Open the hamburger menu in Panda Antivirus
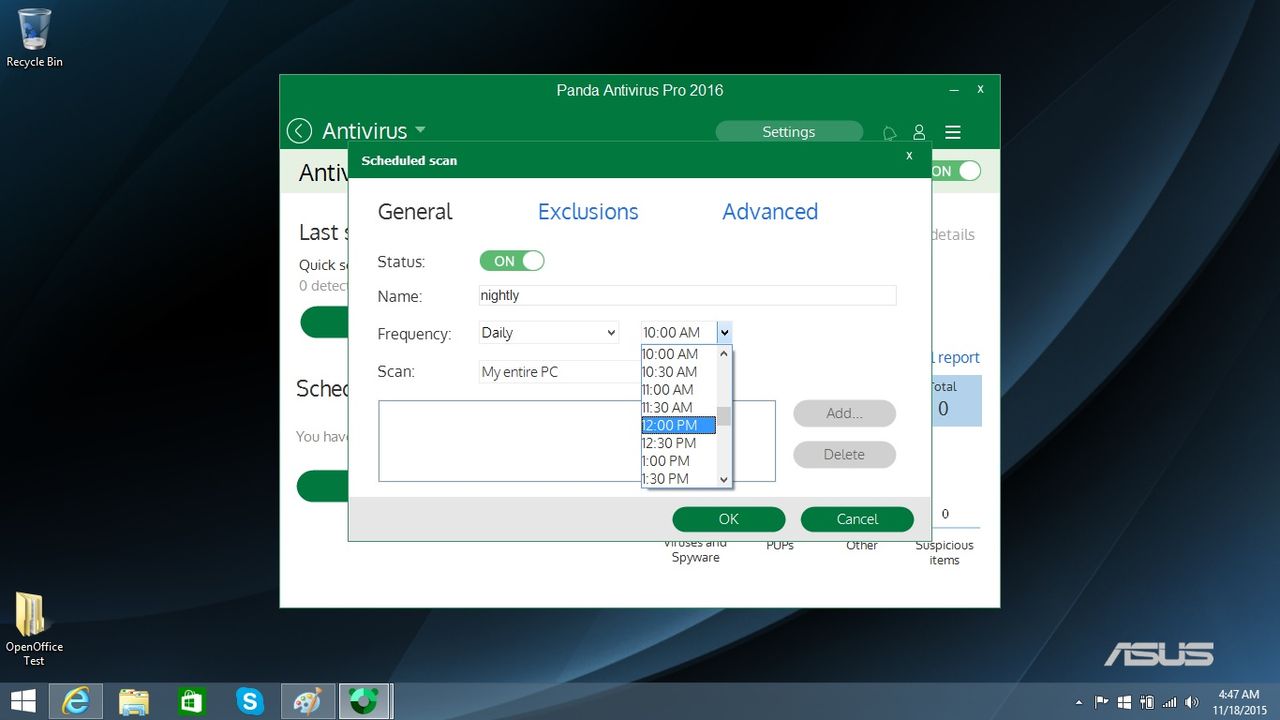The height and width of the screenshot is (720, 1280). click(953, 132)
